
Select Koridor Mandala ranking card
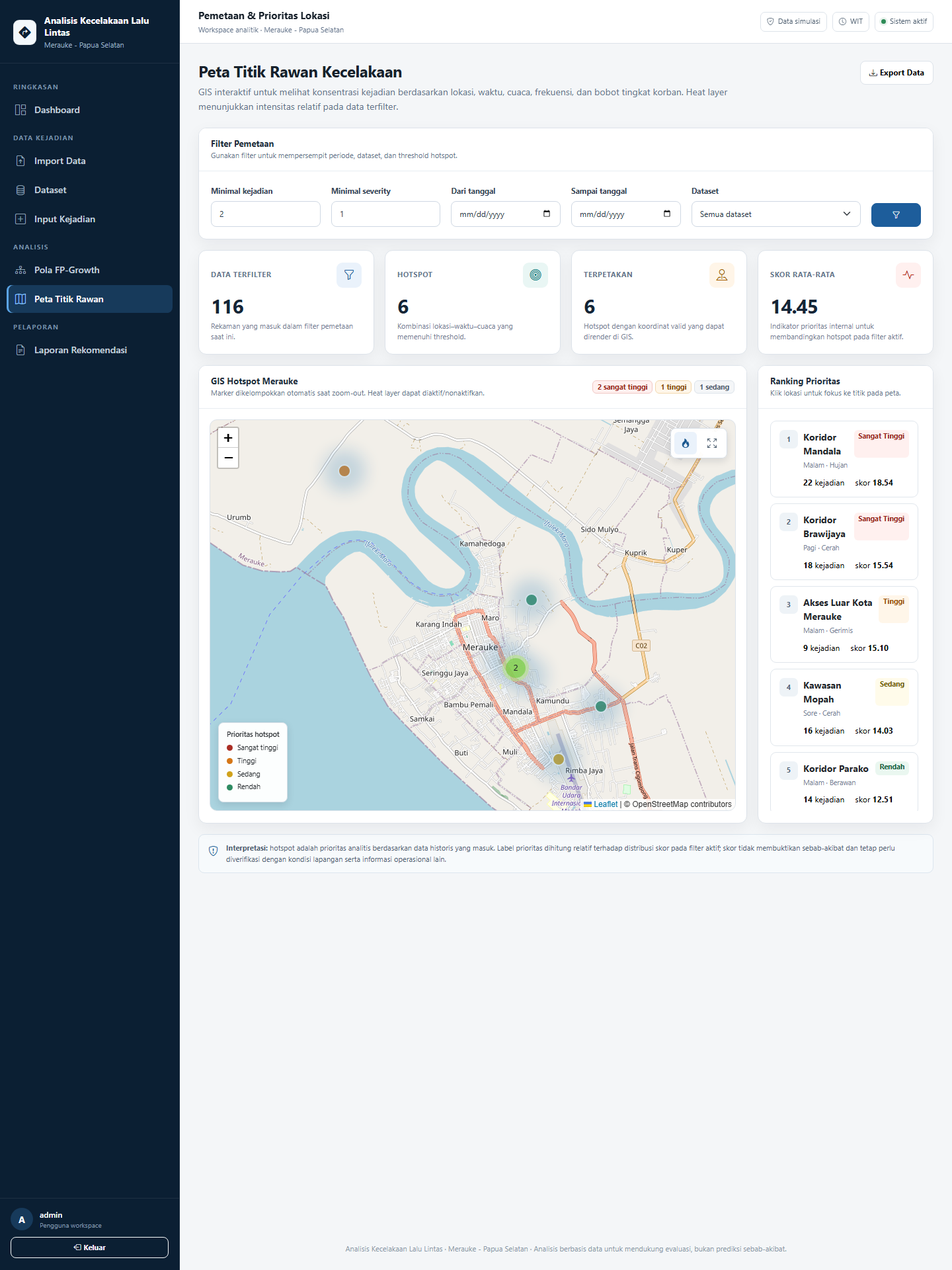(844, 459)
